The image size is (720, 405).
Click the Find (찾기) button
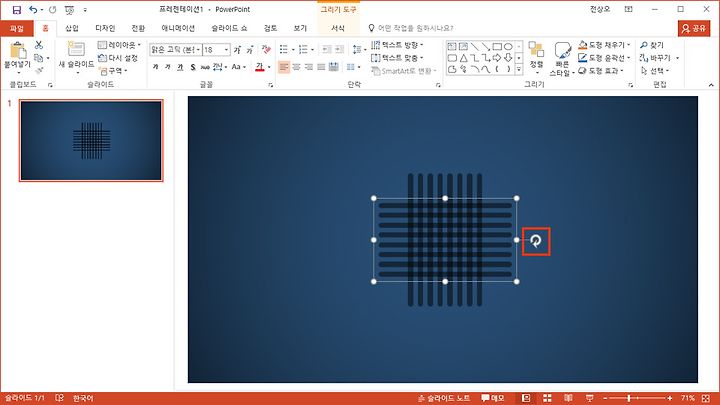pyautogui.click(x=652, y=45)
